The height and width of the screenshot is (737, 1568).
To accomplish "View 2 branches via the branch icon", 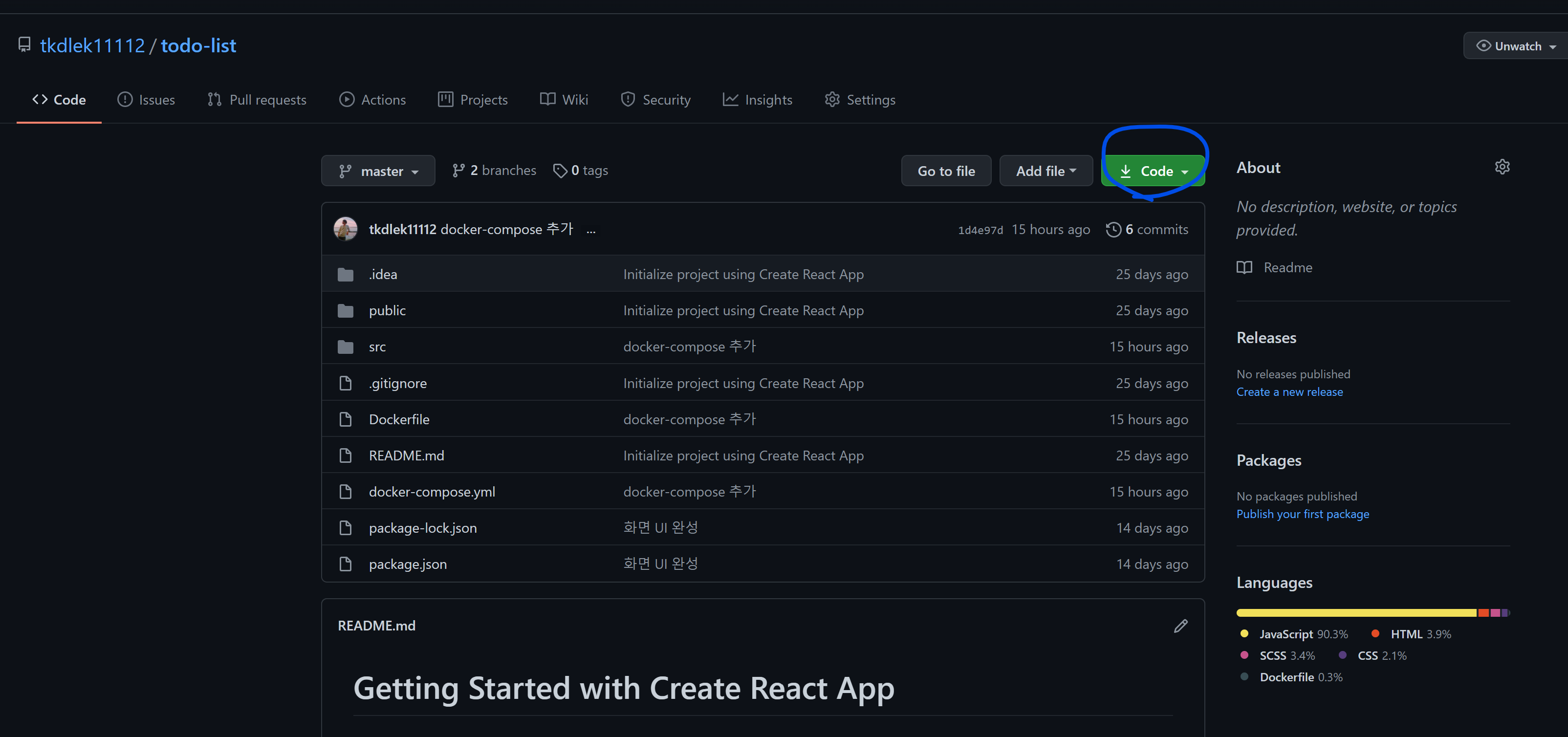I will click(x=459, y=171).
